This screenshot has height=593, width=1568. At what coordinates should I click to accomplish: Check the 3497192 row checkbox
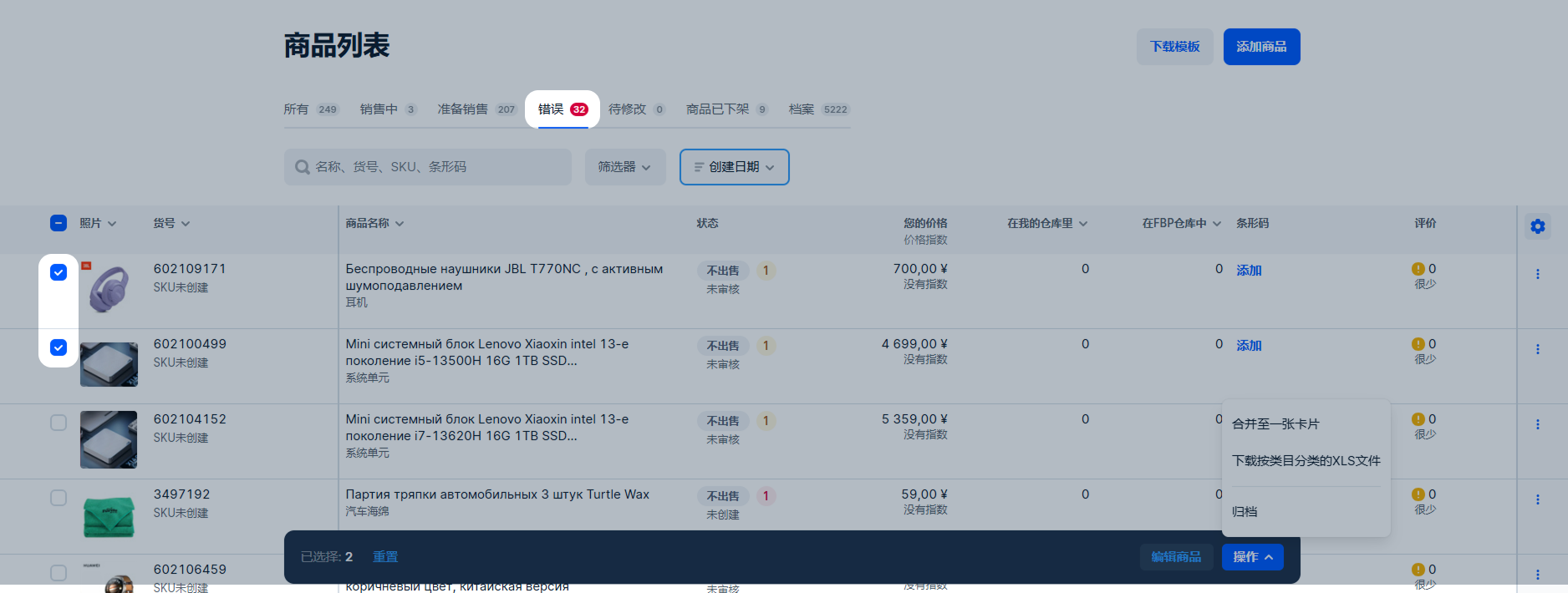coord(59,498)
